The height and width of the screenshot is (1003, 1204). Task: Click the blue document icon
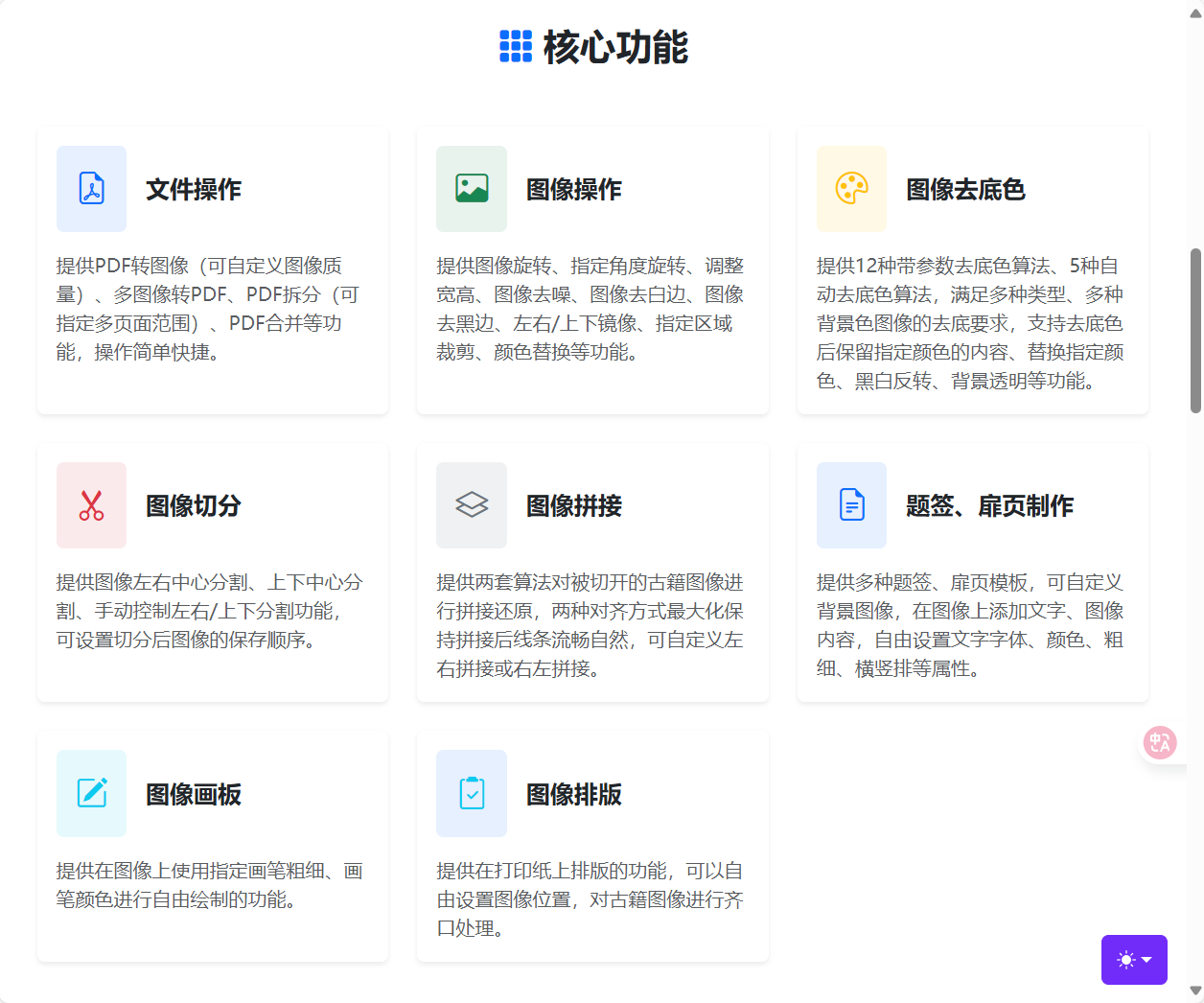click(851, 505)
